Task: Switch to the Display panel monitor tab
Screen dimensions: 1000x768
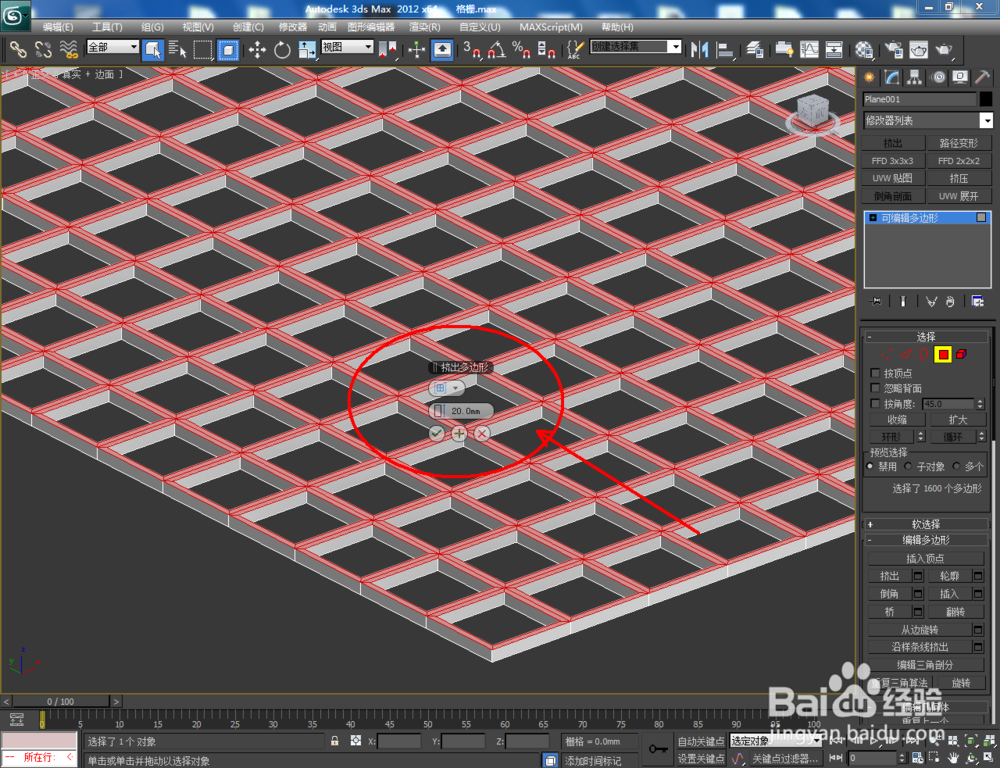Action: (x=960, y=77)
